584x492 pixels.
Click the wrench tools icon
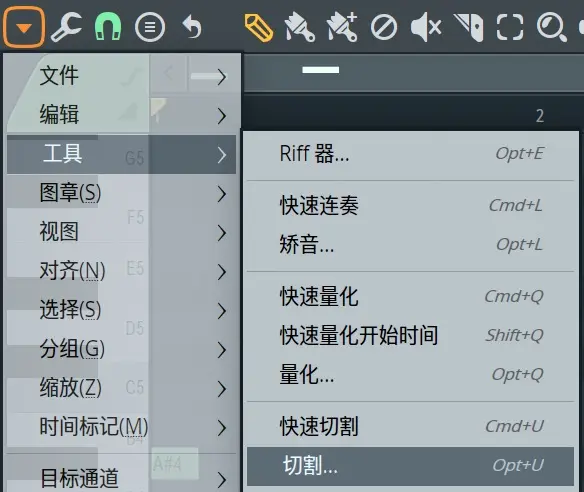click(66, 27)
